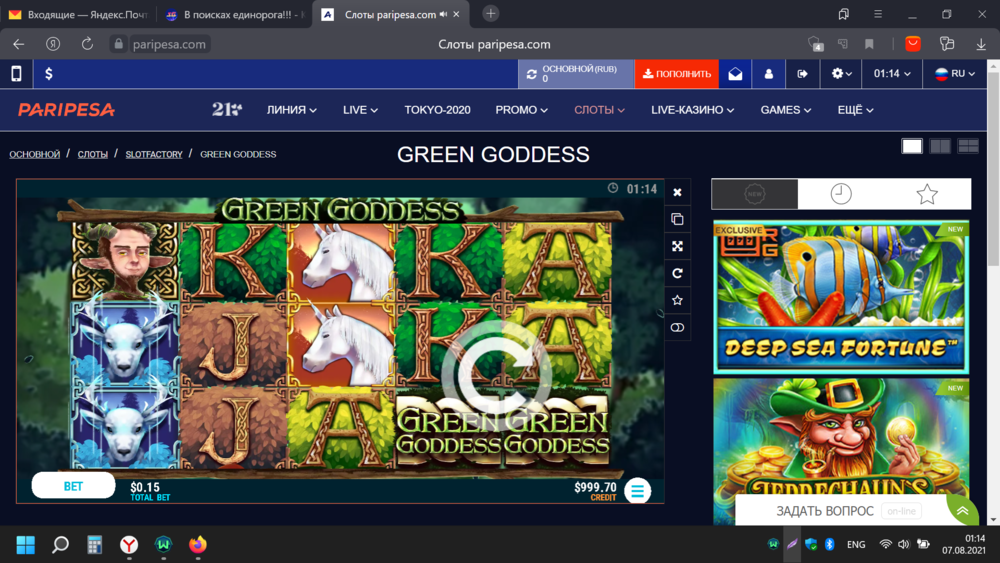The image size is (1000, 563).
Task: Expand the LIVE-КАЗИНО menu
Action: click(x=693, y=110)
